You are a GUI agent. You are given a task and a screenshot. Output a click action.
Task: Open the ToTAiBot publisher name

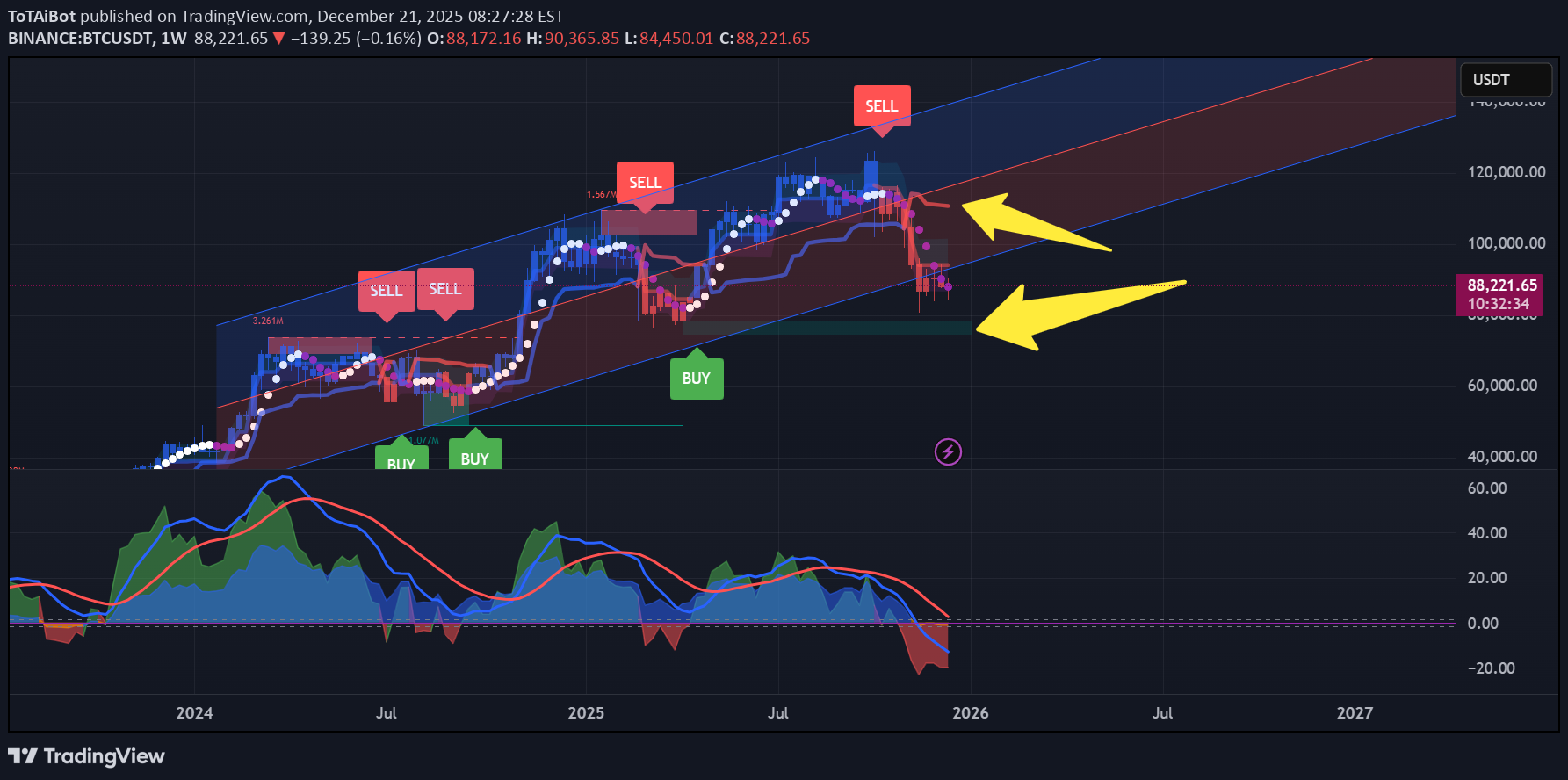[x=41, y=16]
